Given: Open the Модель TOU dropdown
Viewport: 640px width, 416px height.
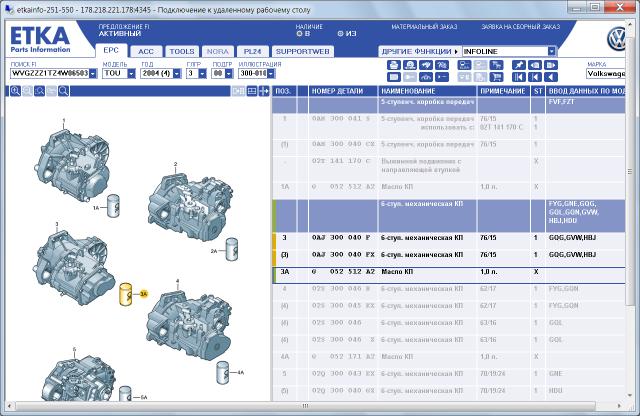Looking at the screenshot, I should 131,73.
